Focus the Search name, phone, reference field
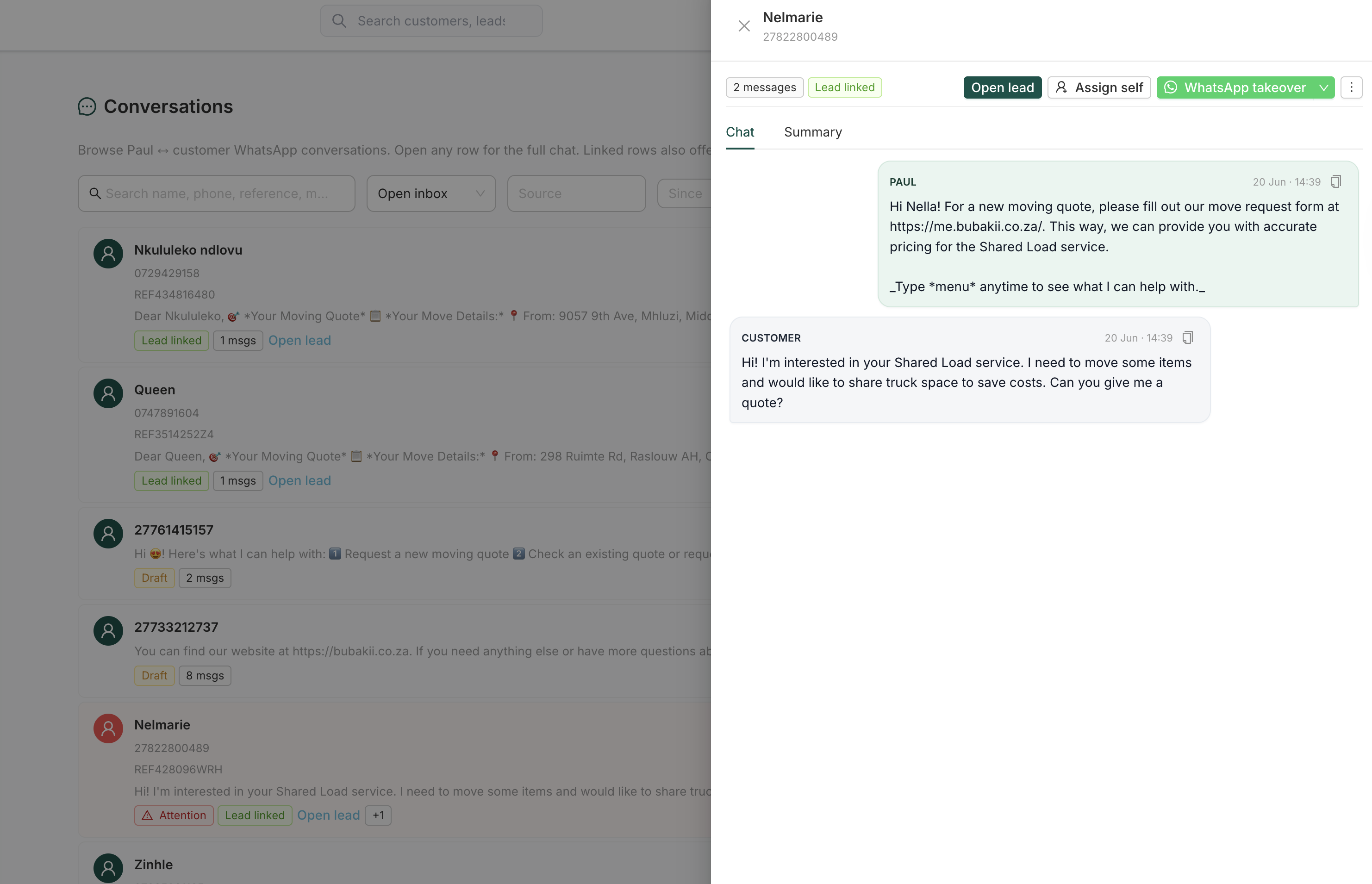The width and height of the screenshot is (1372, 884). (217, 193)
